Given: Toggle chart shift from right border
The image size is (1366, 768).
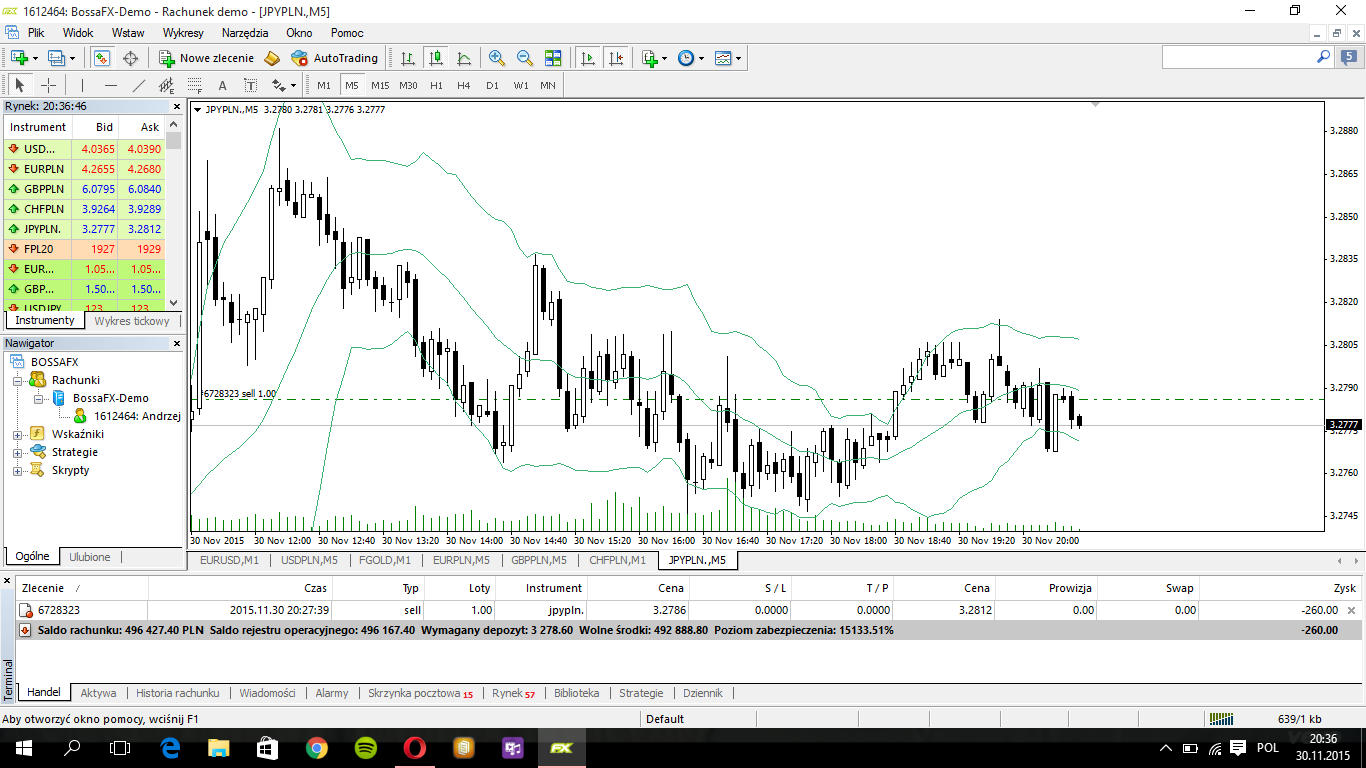Looking at the screenshot, I should pyautogui.click(x=616, y=58).
